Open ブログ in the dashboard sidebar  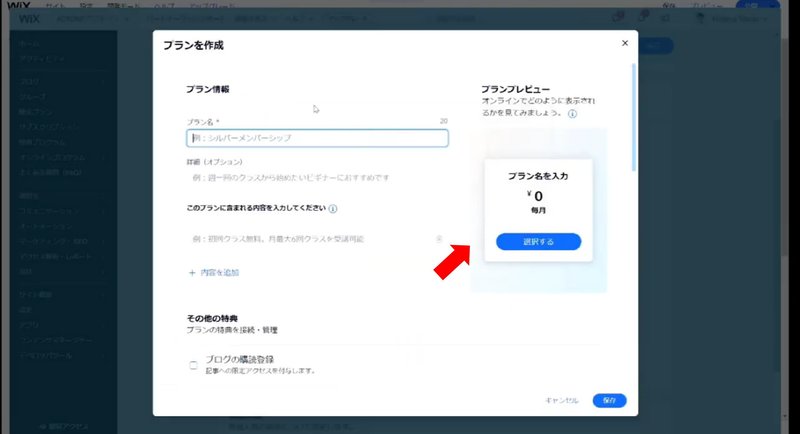(29, 82)
